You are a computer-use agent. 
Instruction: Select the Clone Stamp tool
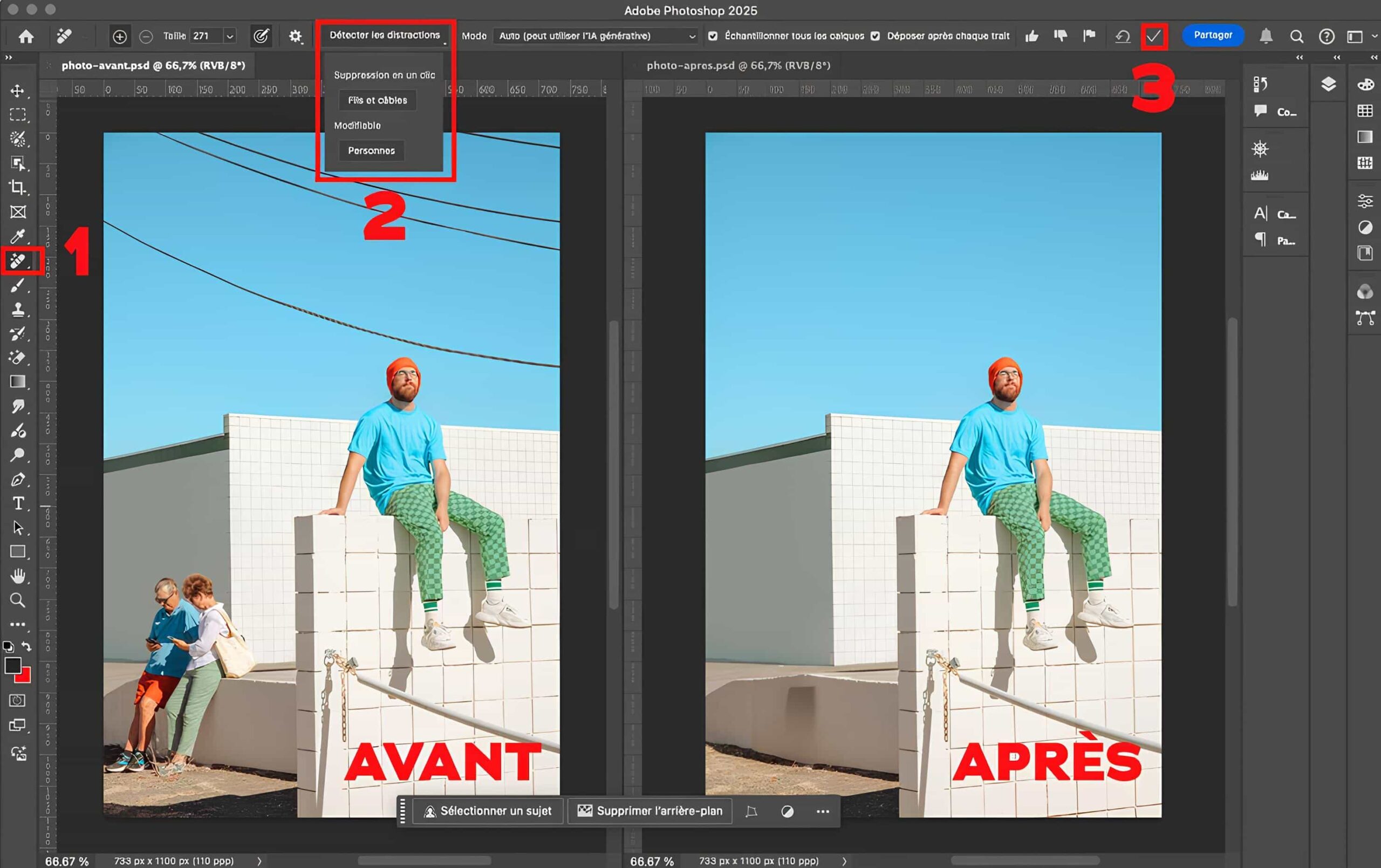18,310
